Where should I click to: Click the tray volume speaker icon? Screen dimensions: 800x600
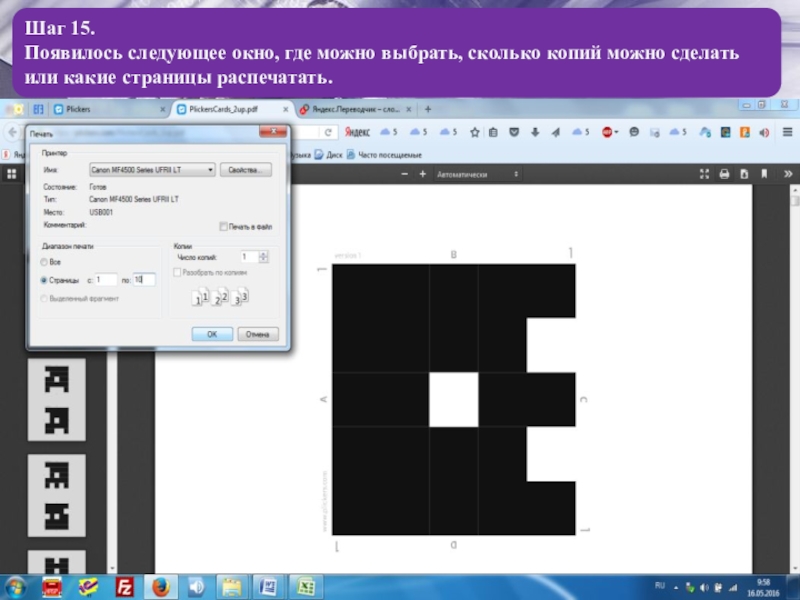coord(705,588)
